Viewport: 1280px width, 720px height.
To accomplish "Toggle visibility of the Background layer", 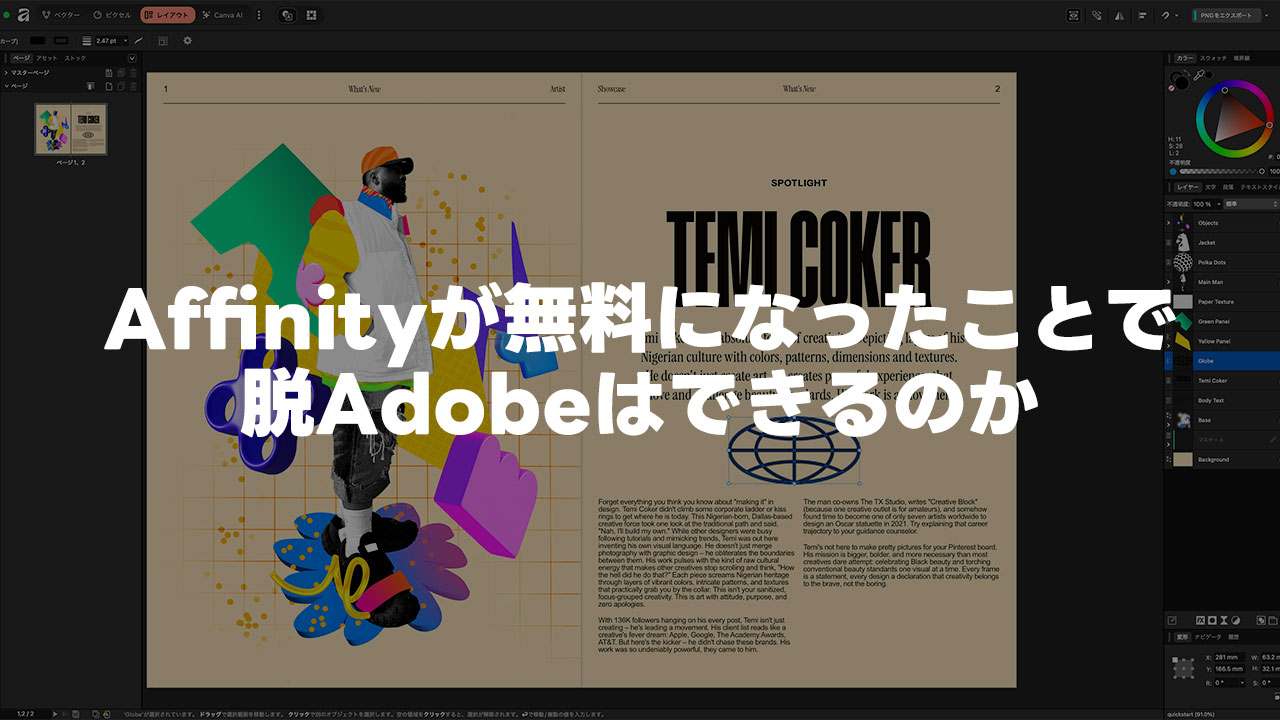I will tap(1277, 459).
